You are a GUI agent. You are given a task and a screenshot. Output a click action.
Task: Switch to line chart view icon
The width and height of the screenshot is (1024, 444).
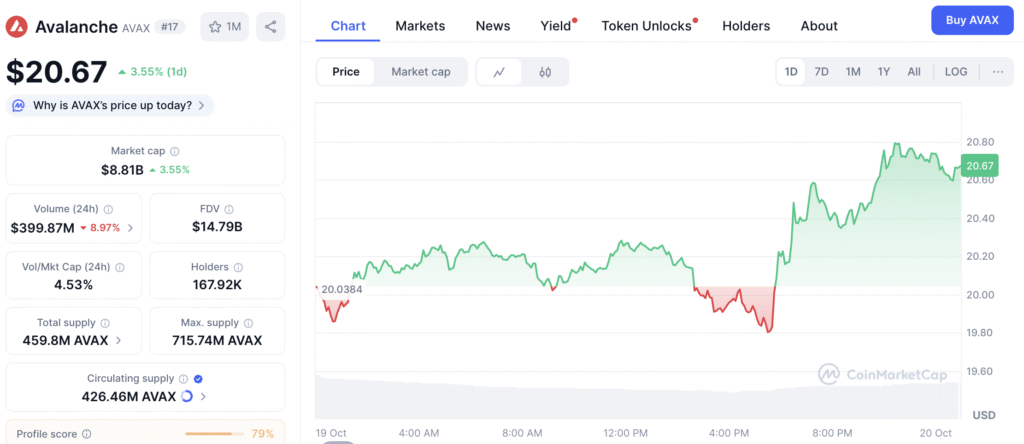[x=499, y=72]
